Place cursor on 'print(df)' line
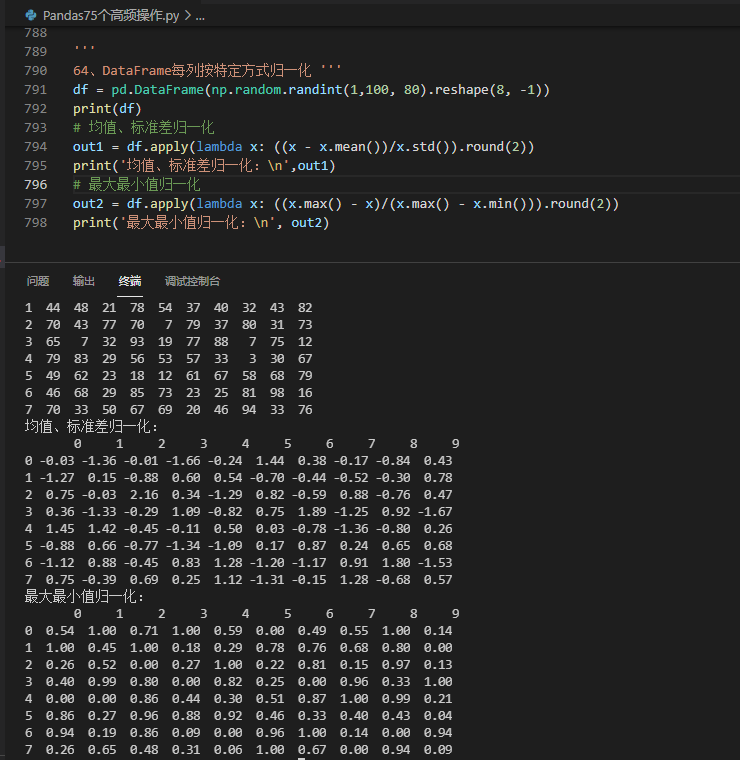740x760 pixels. (x=107, y=109)
